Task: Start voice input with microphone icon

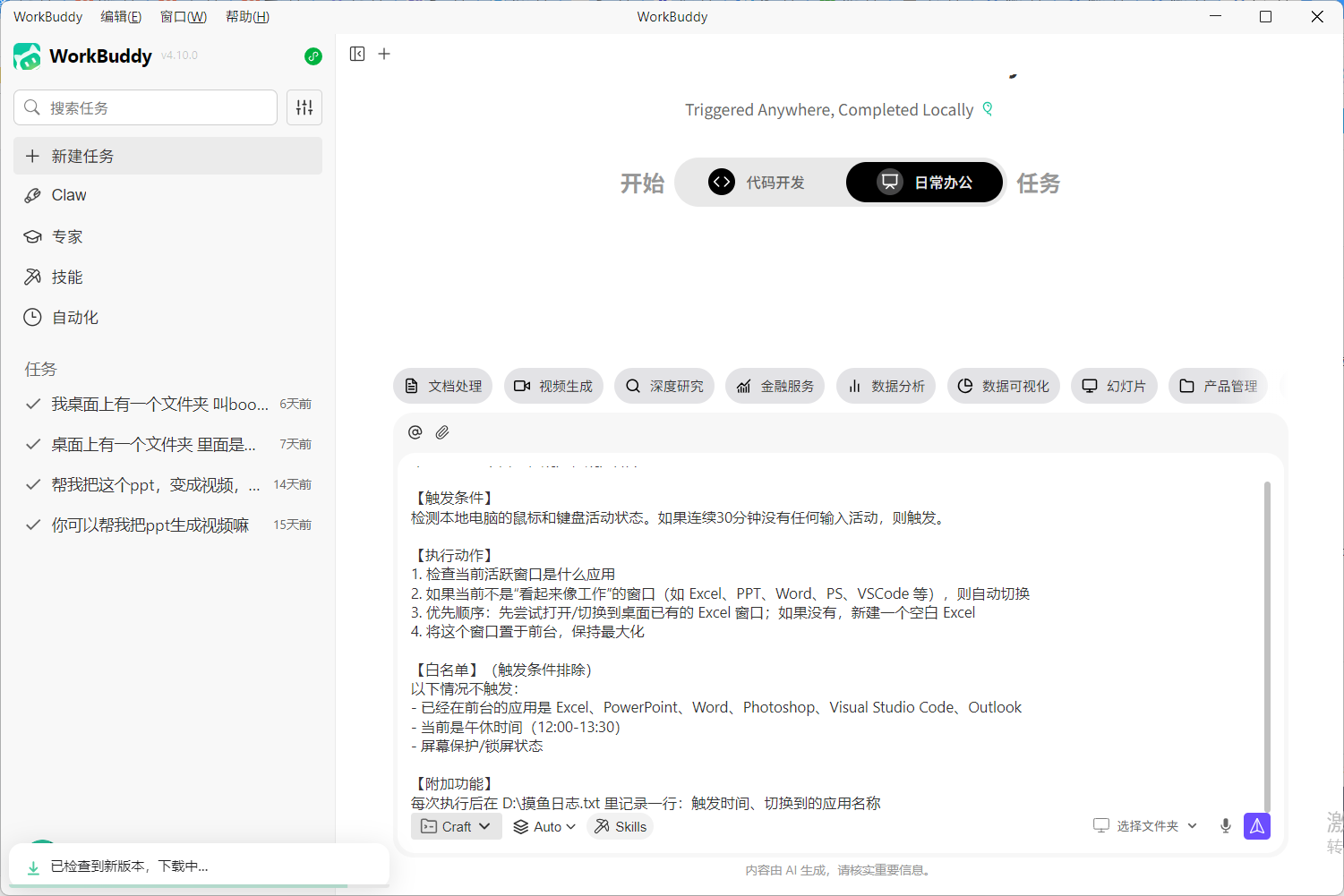Action: [1226, 826]
